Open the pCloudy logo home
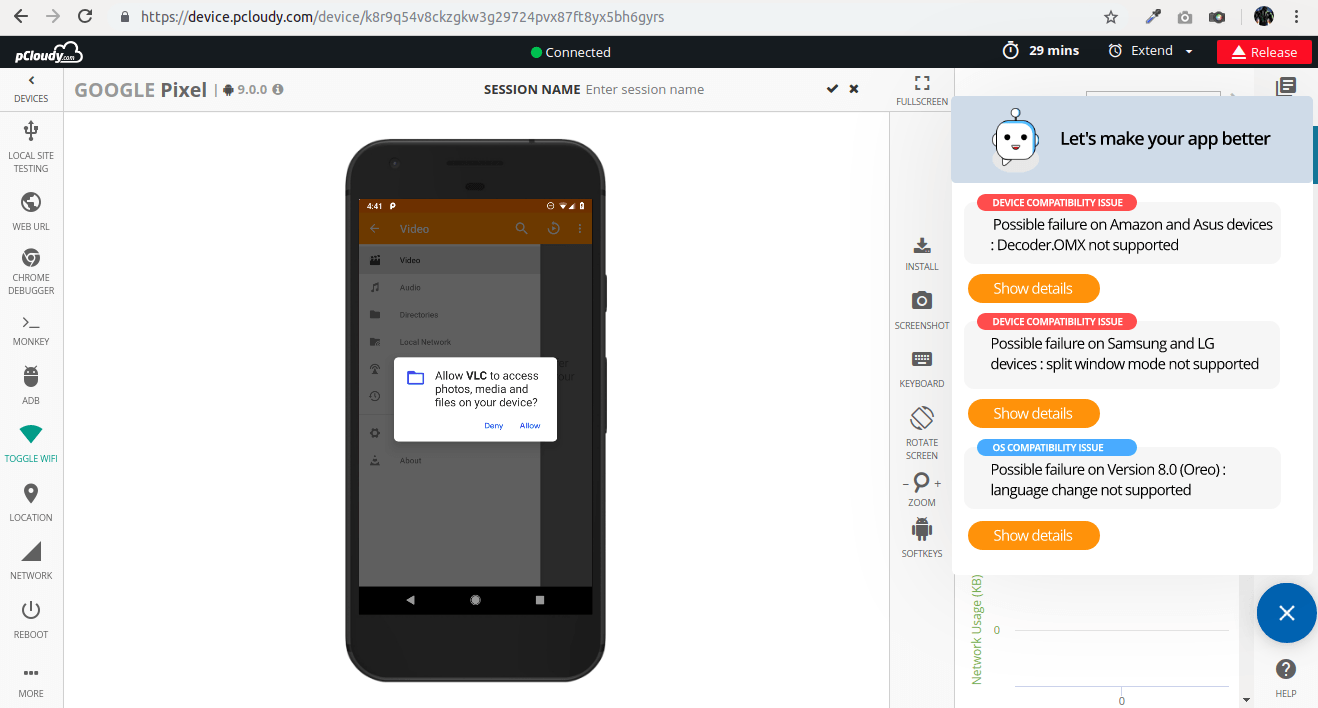 click(48, 53)
